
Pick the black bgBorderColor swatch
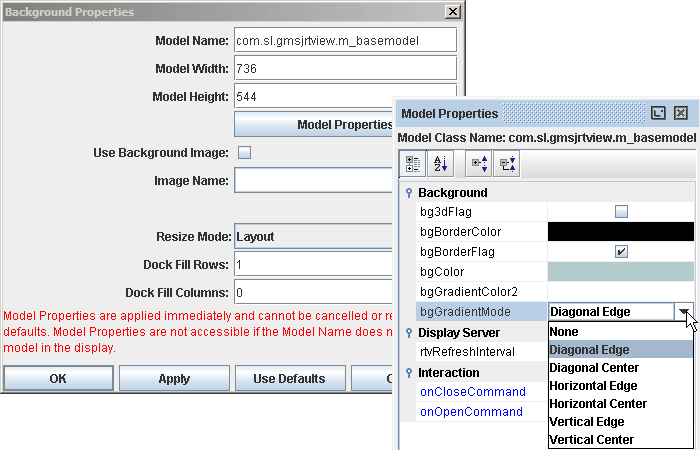click(x=621, y=231)
